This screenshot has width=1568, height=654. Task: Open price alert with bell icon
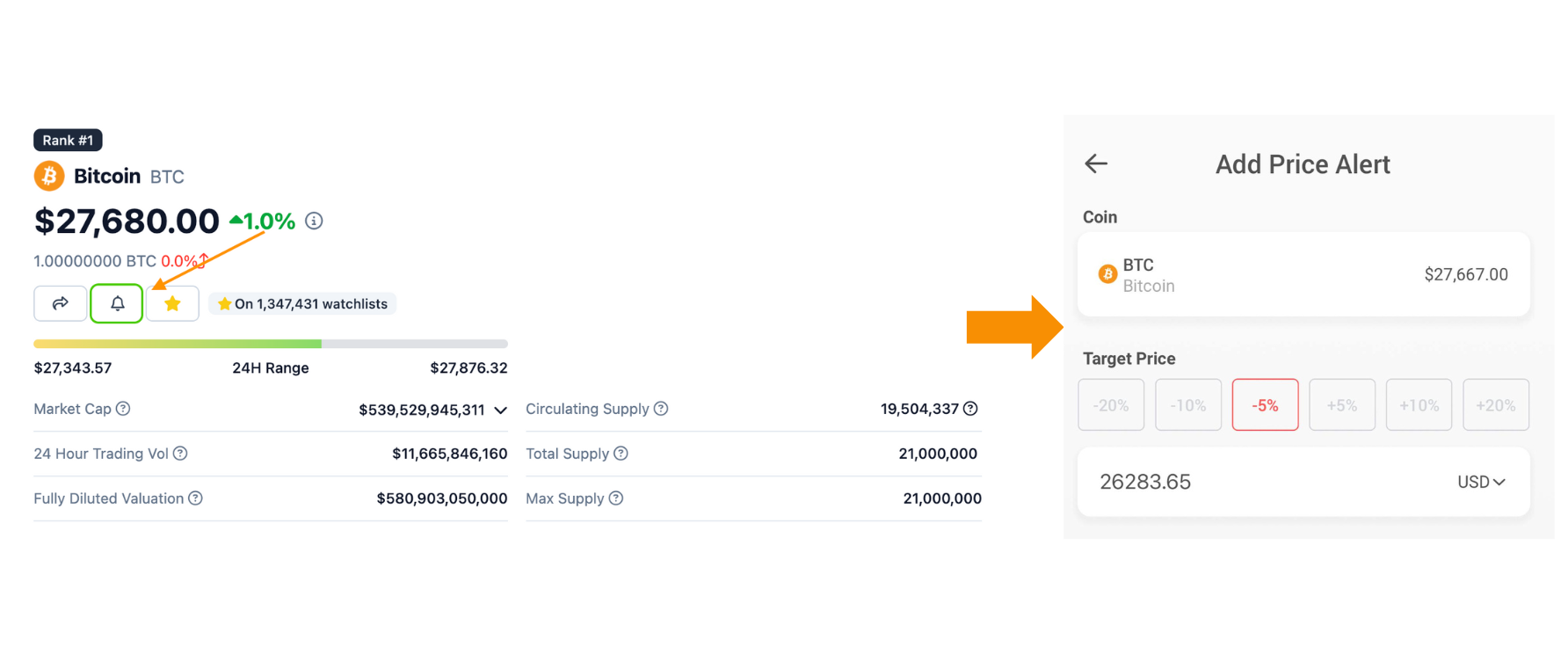pos(117,303)
